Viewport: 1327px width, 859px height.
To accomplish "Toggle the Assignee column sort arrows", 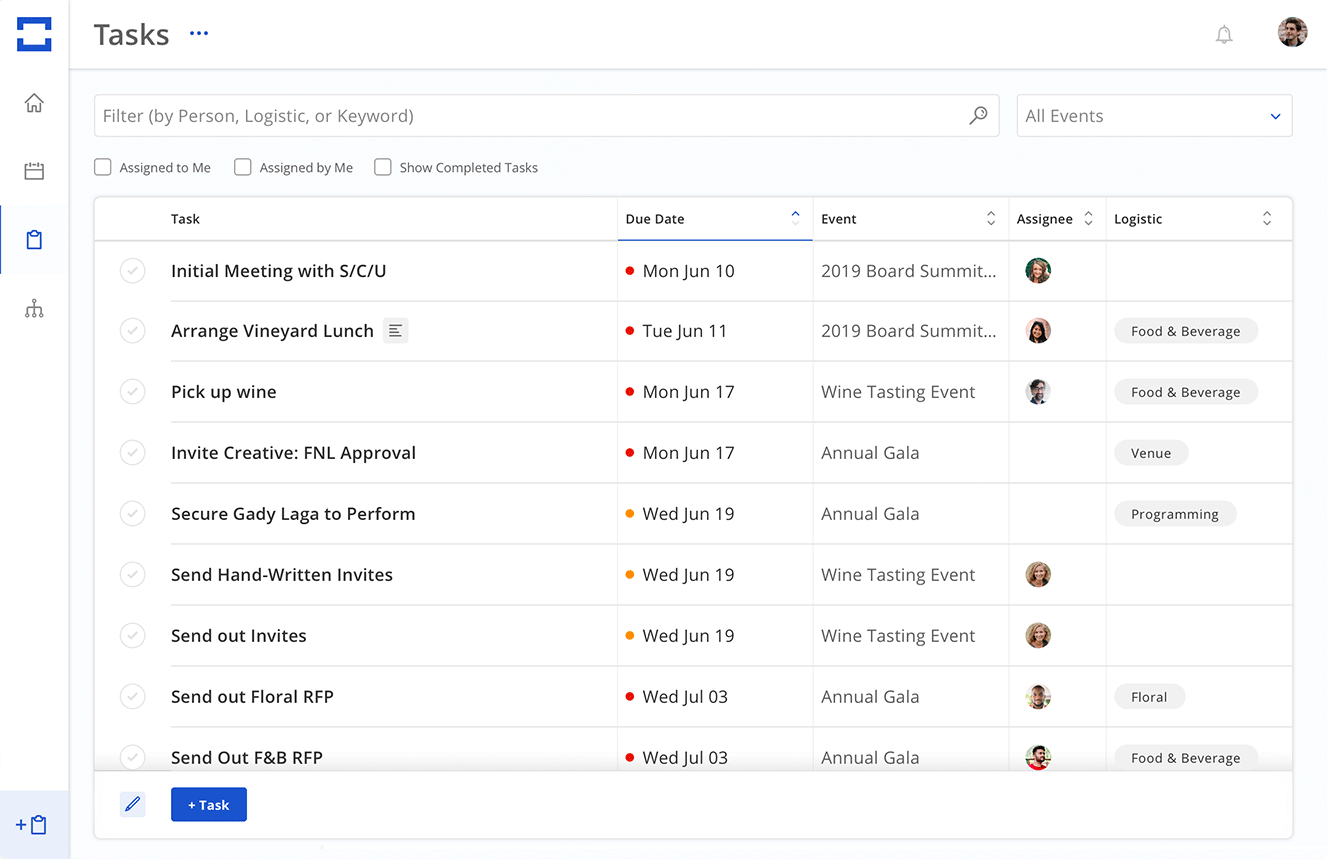I will [x=1088, y=218].
